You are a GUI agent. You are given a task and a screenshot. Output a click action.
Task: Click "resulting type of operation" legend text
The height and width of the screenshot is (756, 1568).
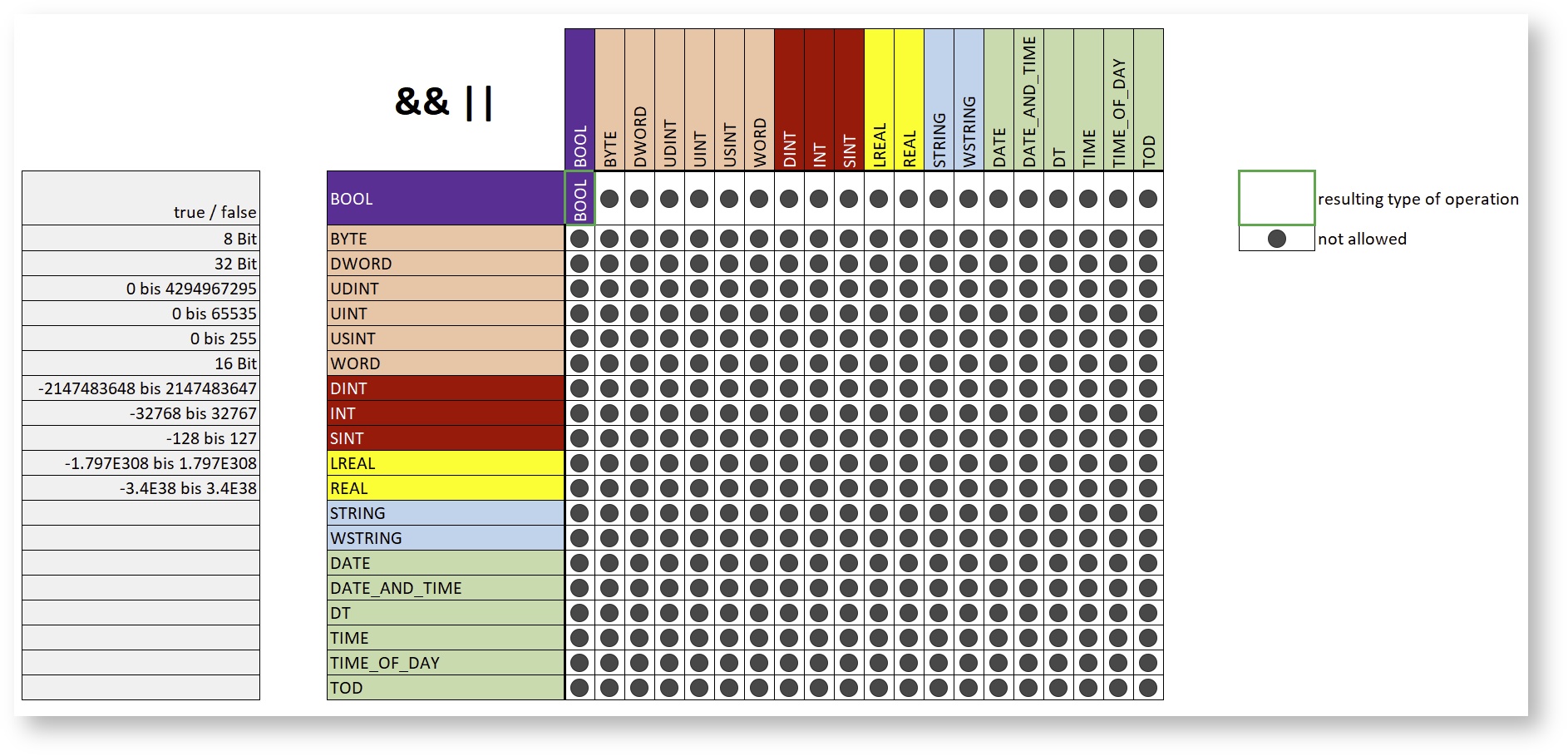(x=1418, y=200)
